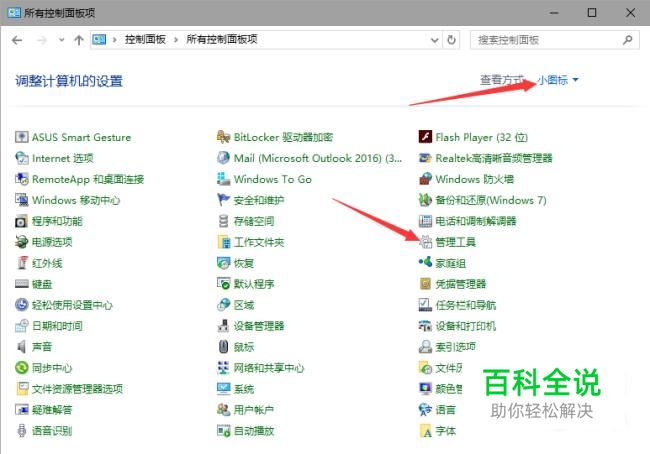Open the 设备和打印机 link

466,326
